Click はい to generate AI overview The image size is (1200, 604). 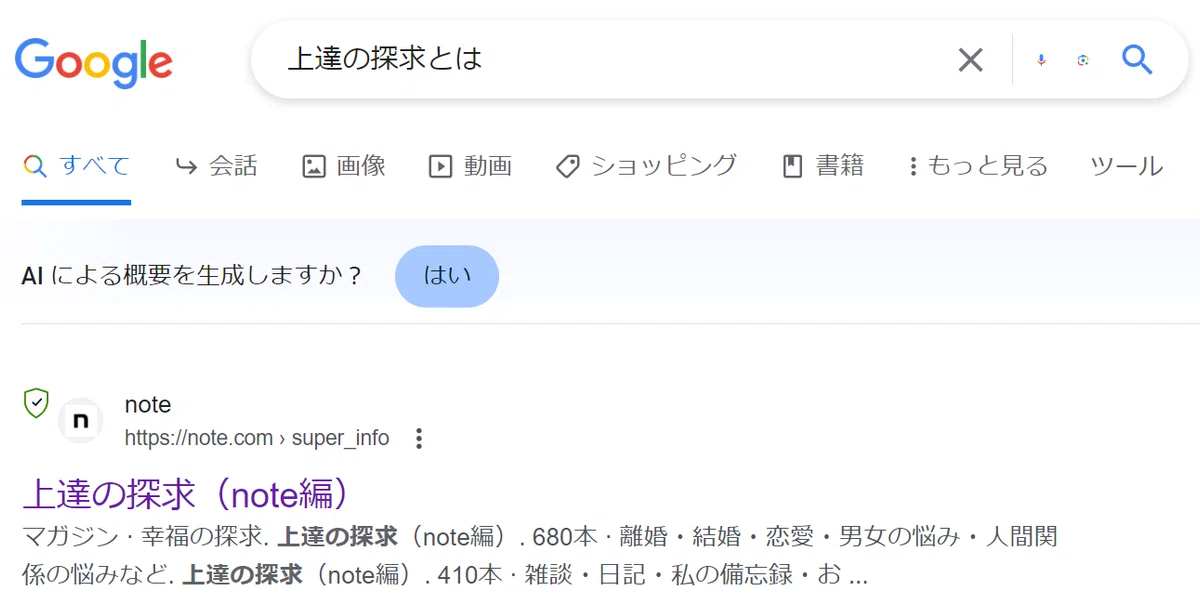(x=447, y=276)
